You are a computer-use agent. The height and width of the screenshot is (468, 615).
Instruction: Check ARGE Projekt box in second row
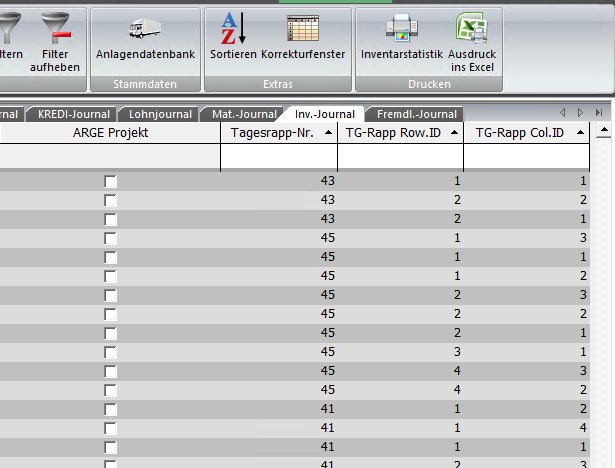110,200
